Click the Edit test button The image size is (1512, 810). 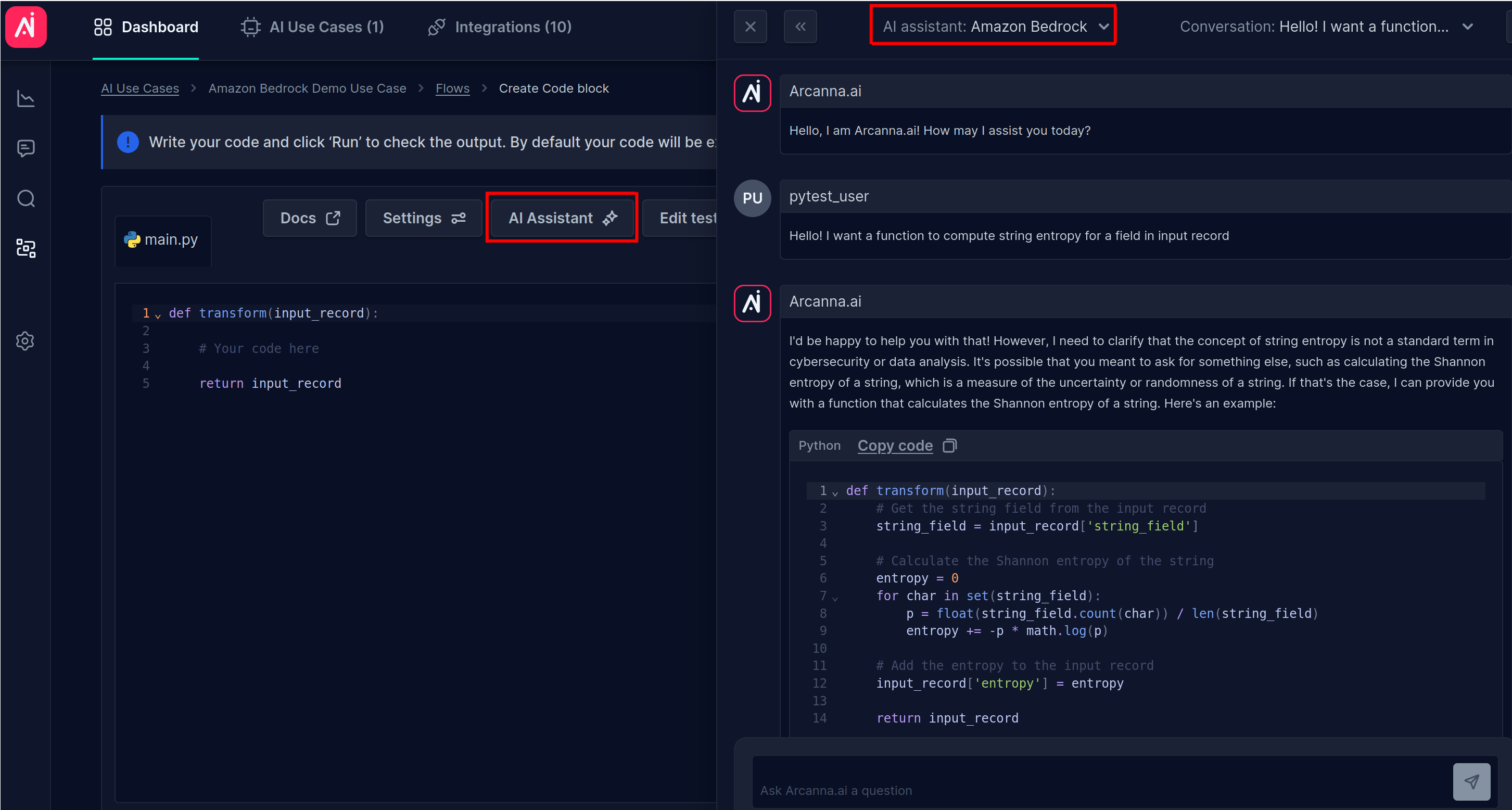(x=681, y=218)
